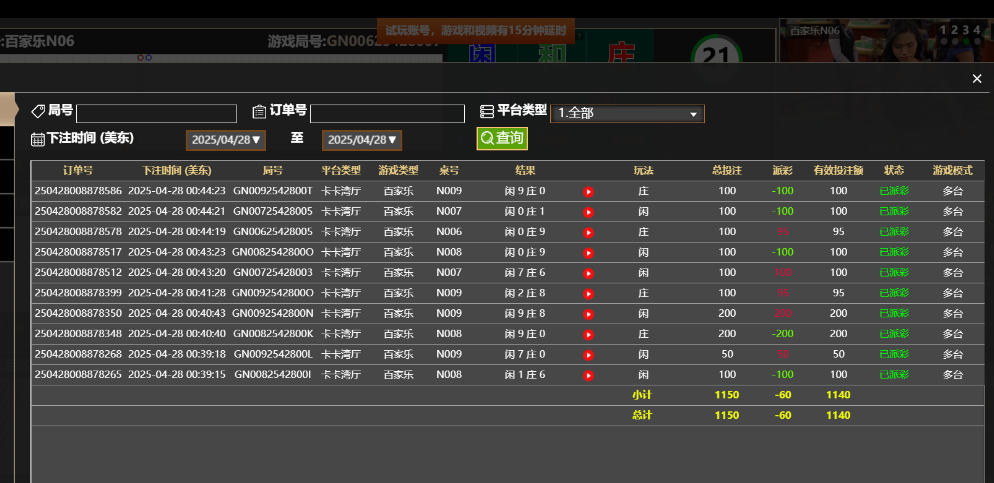
Task: Play replay of the 闲 7 庄 6 result
Action: point(588,273)
